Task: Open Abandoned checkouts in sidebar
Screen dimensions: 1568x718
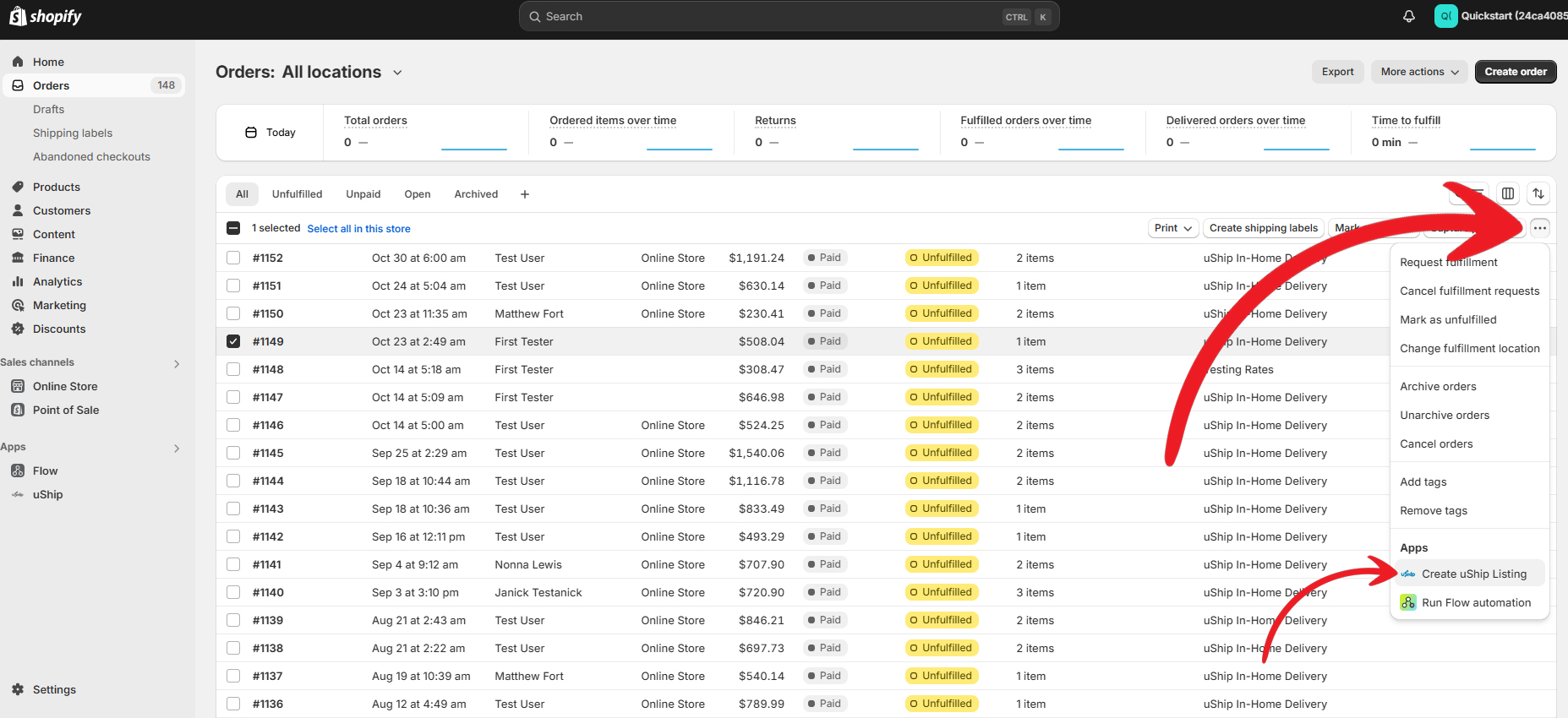Action: [x=91, y=156]
